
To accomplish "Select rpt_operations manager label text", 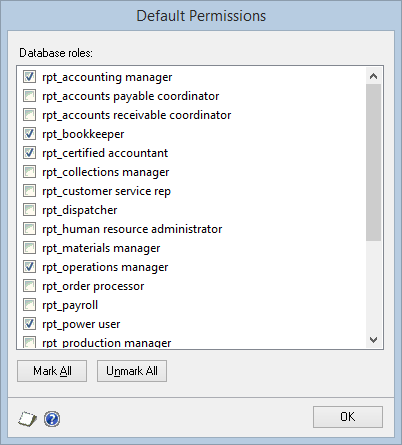I will (x=105, y=267).
